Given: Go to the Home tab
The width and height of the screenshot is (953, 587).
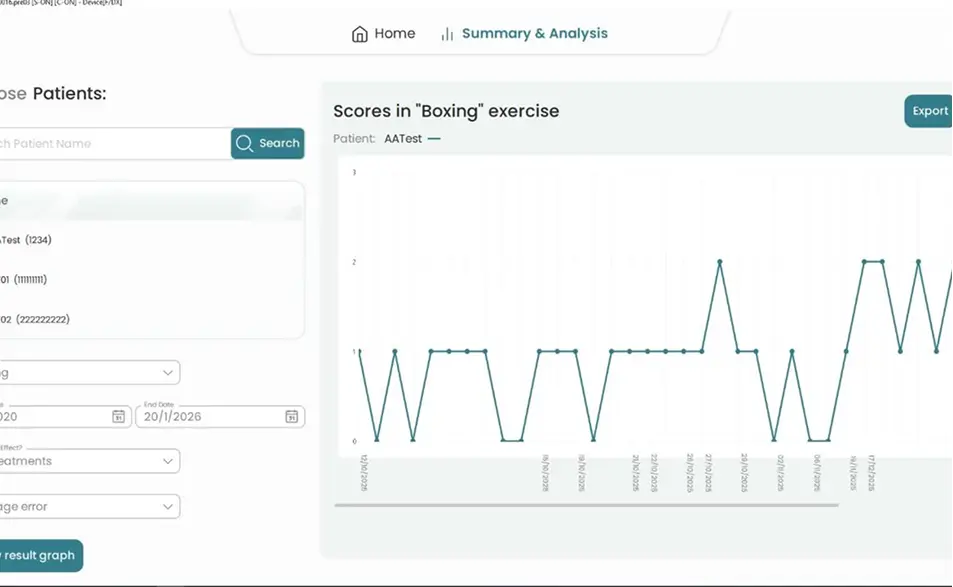Looking at the screenshot, I should tap(384, 33).
